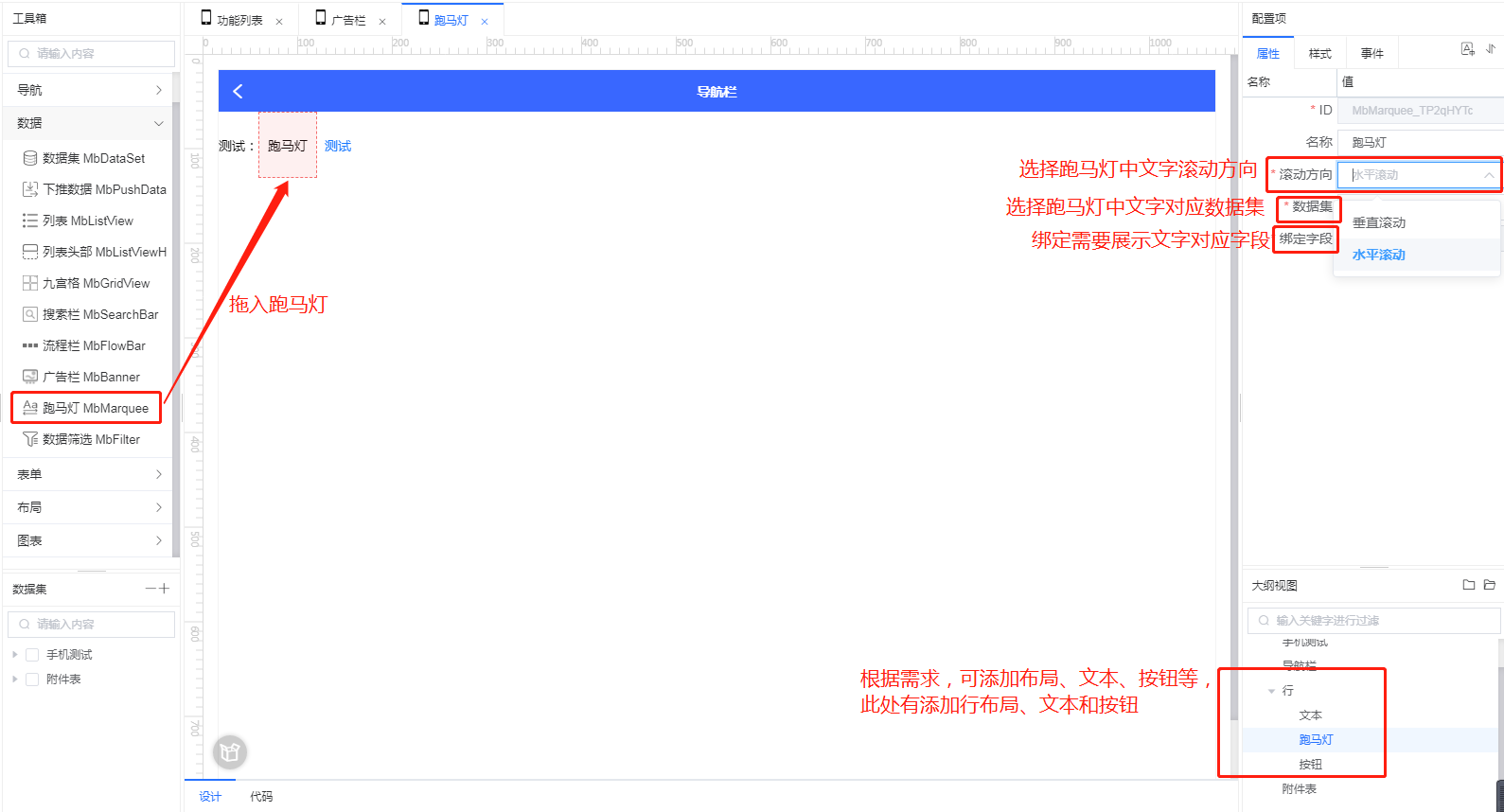The image size is (1504, 812).
Task: Check the 手机测试 dataset checkbox
Action: [x=32, y=655]
